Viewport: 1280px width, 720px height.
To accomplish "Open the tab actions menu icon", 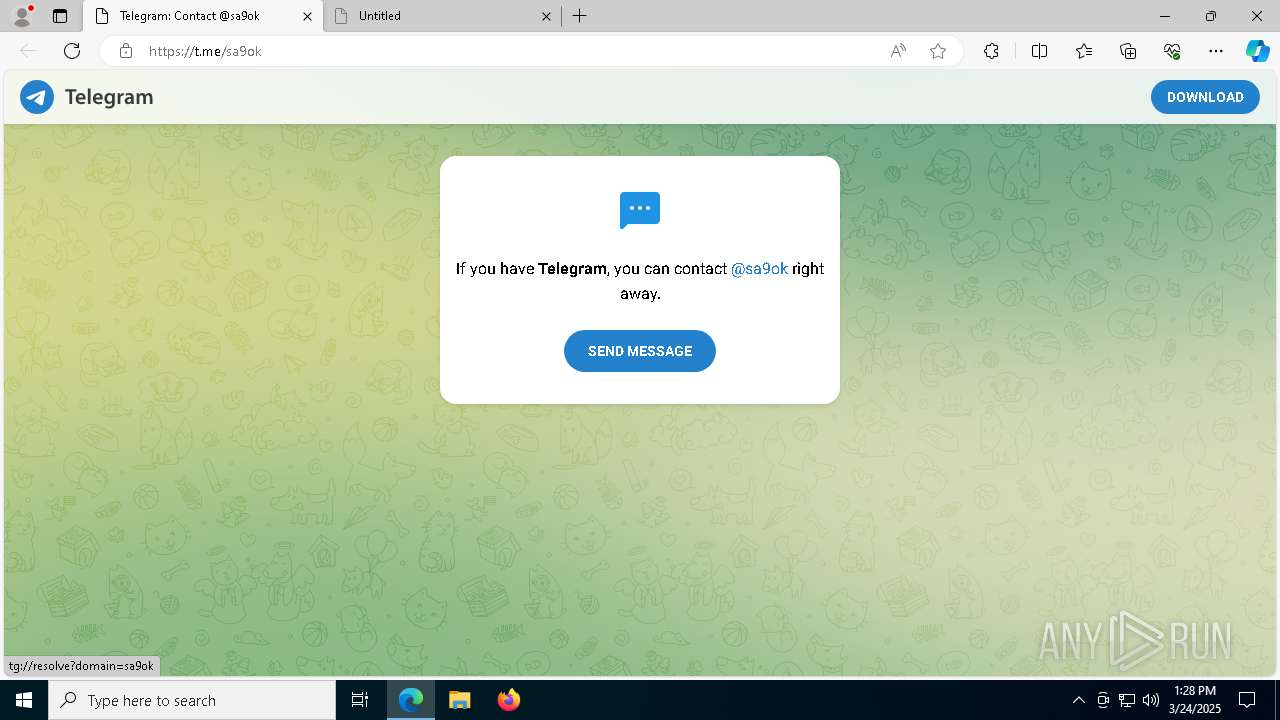I will coord(60,16).
